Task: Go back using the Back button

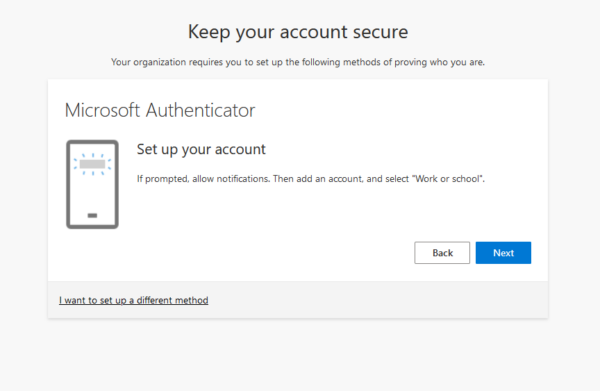Action: tap(442, 253)
